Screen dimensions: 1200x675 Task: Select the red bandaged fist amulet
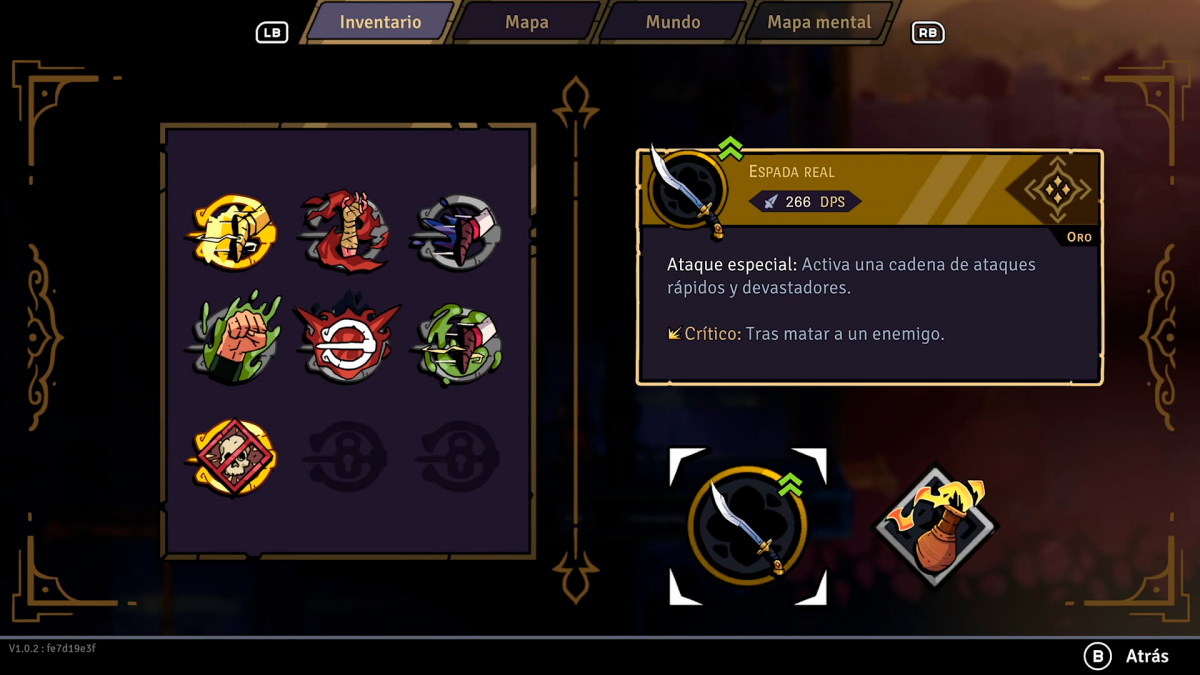pyautogui.click(x=346, y=231)
